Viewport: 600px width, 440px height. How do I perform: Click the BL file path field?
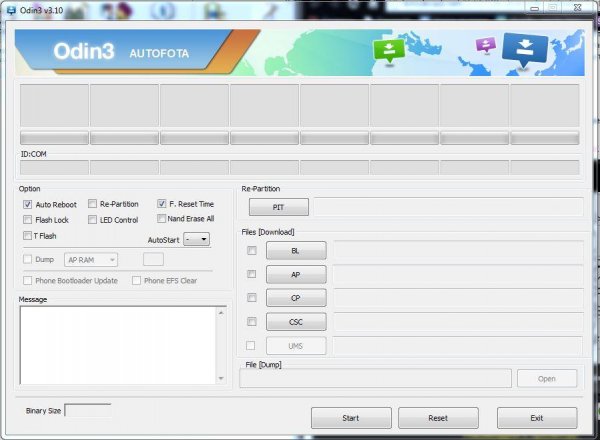click(x=458, y=251)
